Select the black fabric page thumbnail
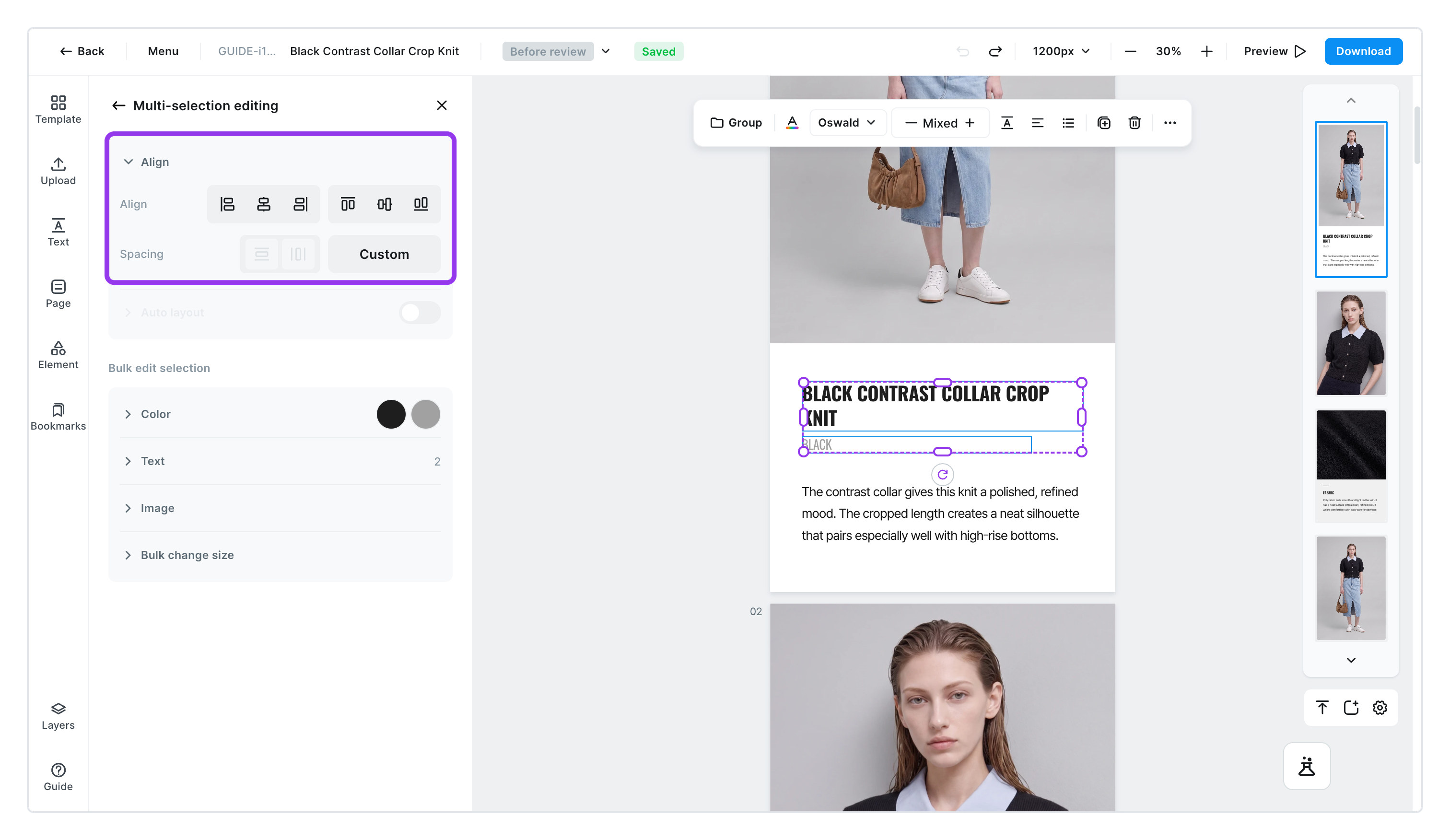 (1350, 466)
